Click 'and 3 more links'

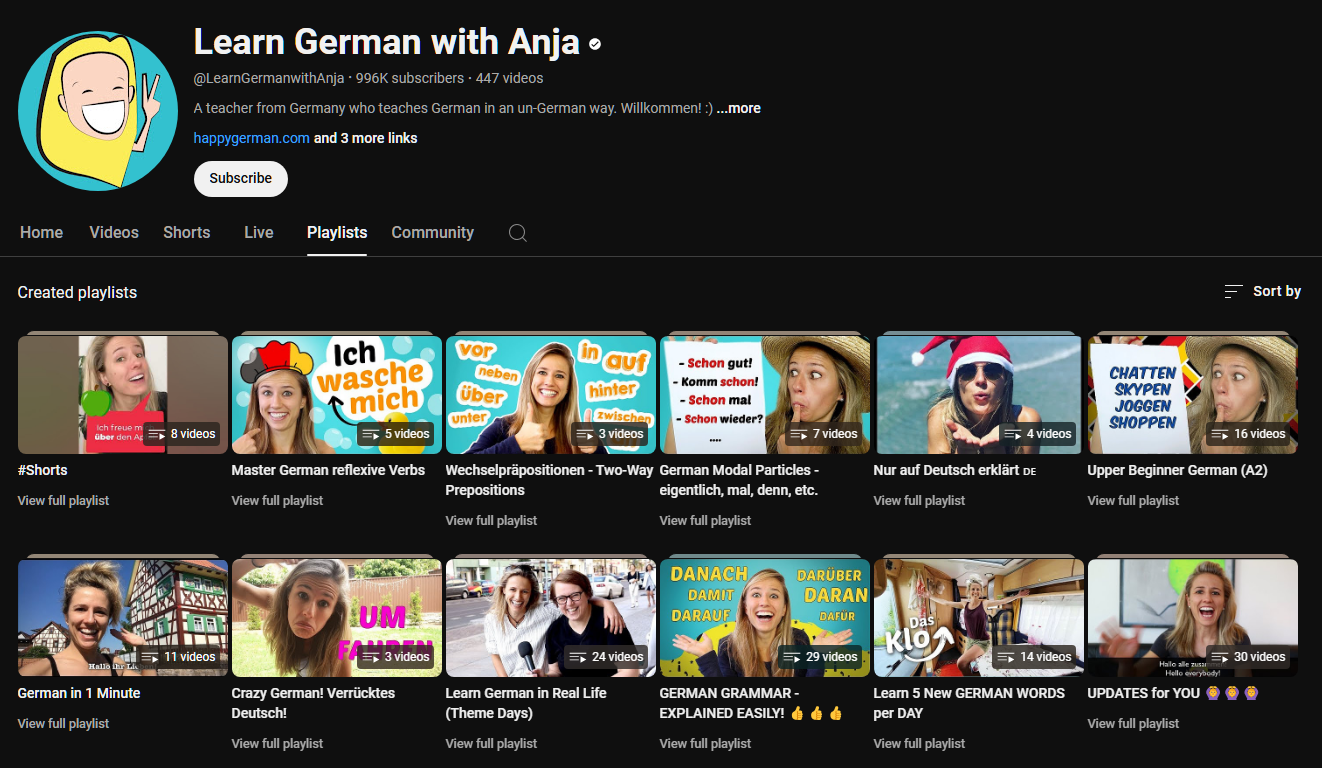click(365, 138)
